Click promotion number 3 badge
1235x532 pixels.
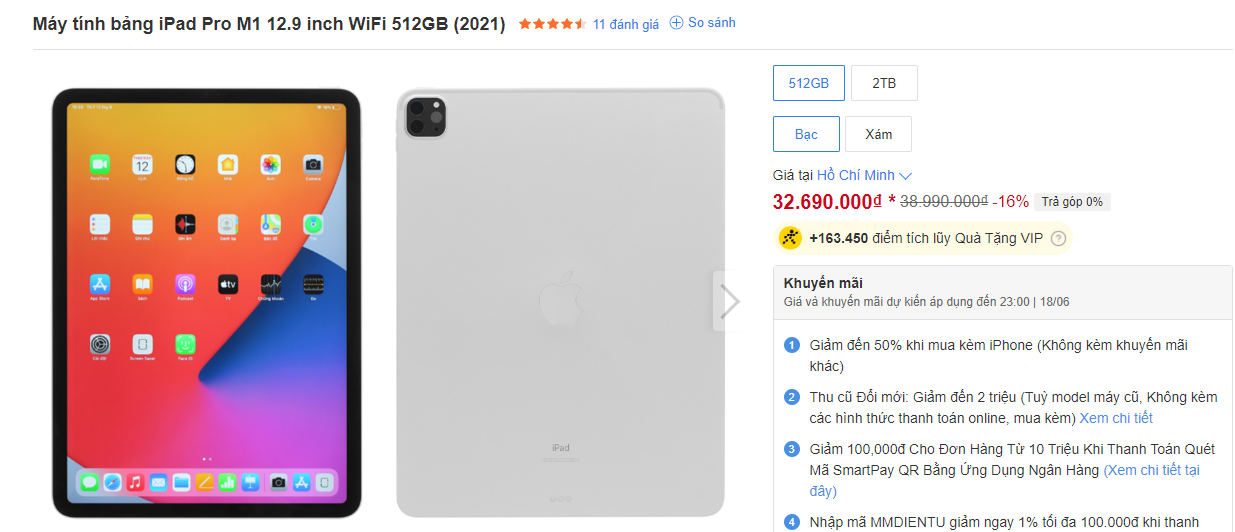[792, 449]
